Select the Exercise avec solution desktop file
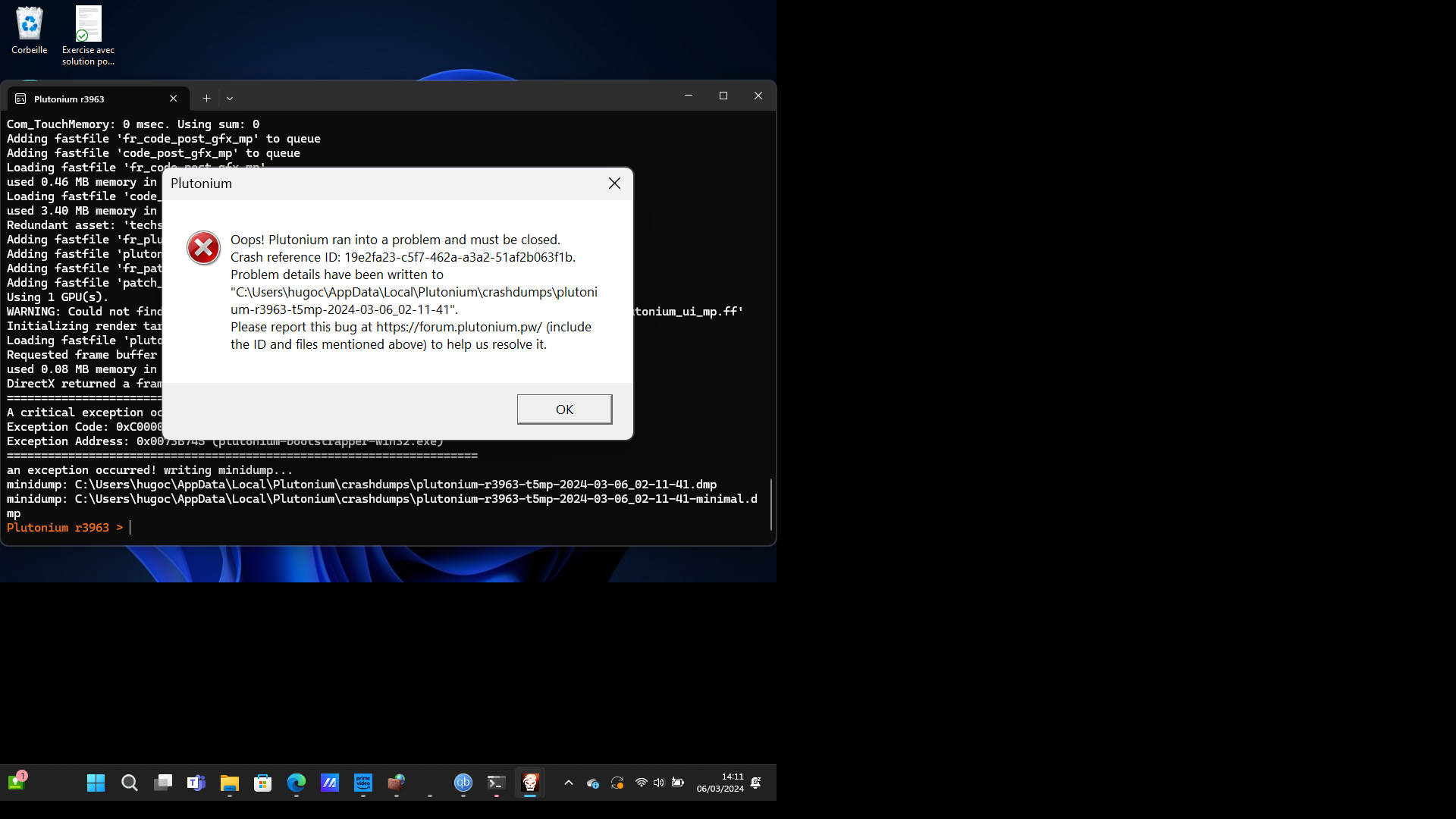Image resolution: width=1456 pixels, height=819 pixels. coord(88,36)
